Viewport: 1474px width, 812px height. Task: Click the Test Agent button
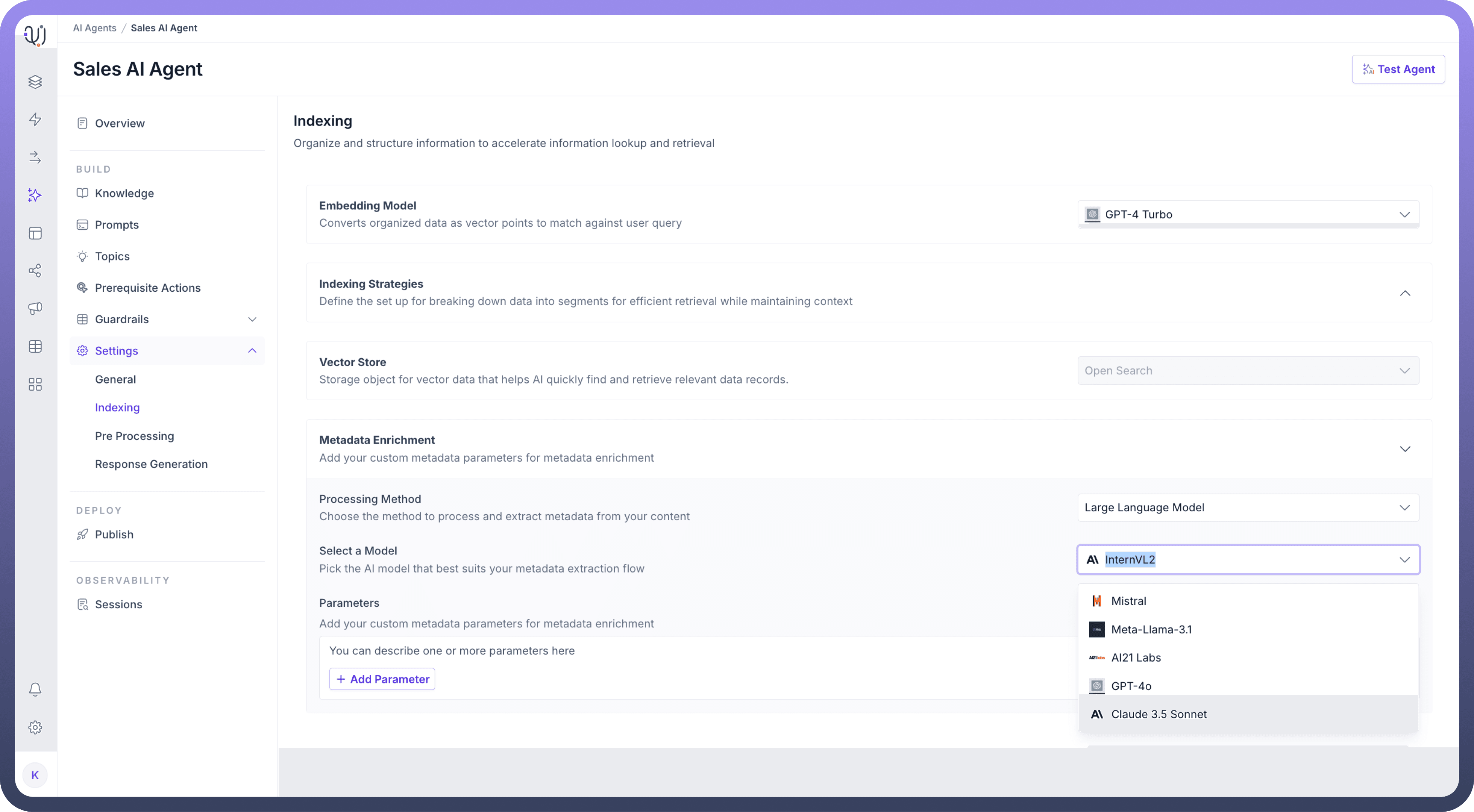click(x=1398, y=69)
